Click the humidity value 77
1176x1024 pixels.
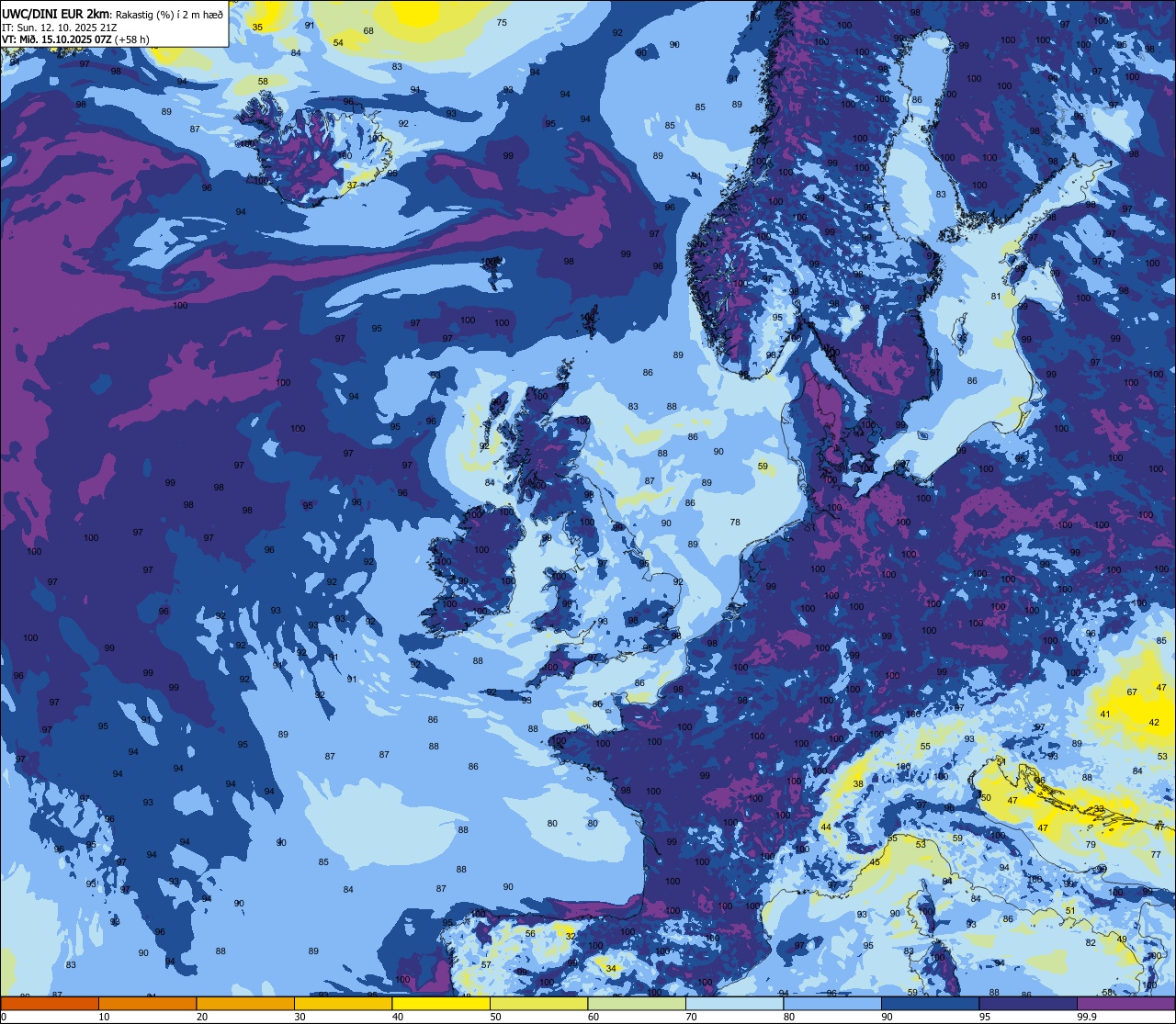coord(1156,854)
